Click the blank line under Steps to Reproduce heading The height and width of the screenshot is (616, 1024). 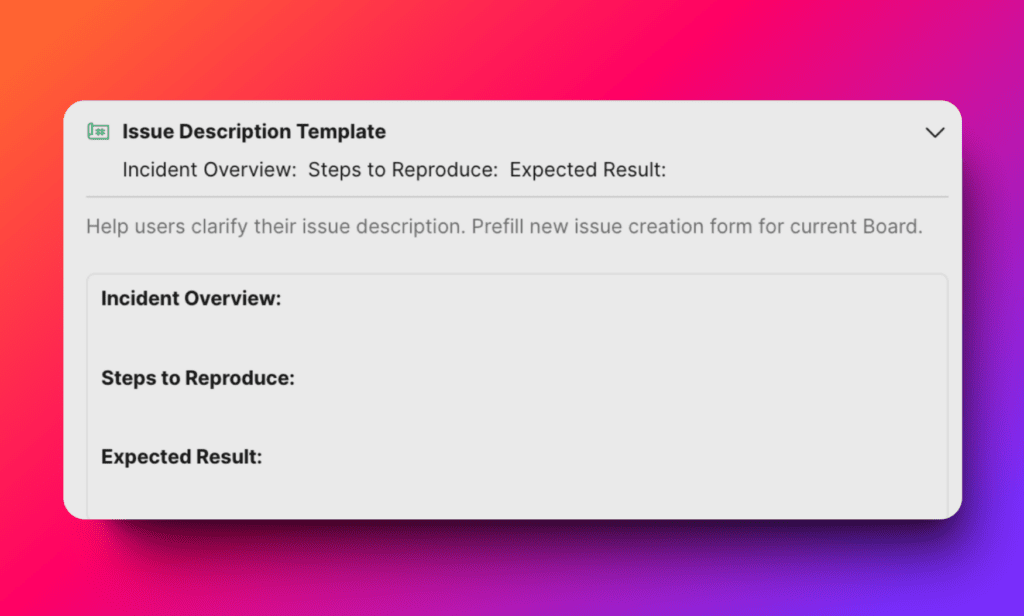[400, 418]
